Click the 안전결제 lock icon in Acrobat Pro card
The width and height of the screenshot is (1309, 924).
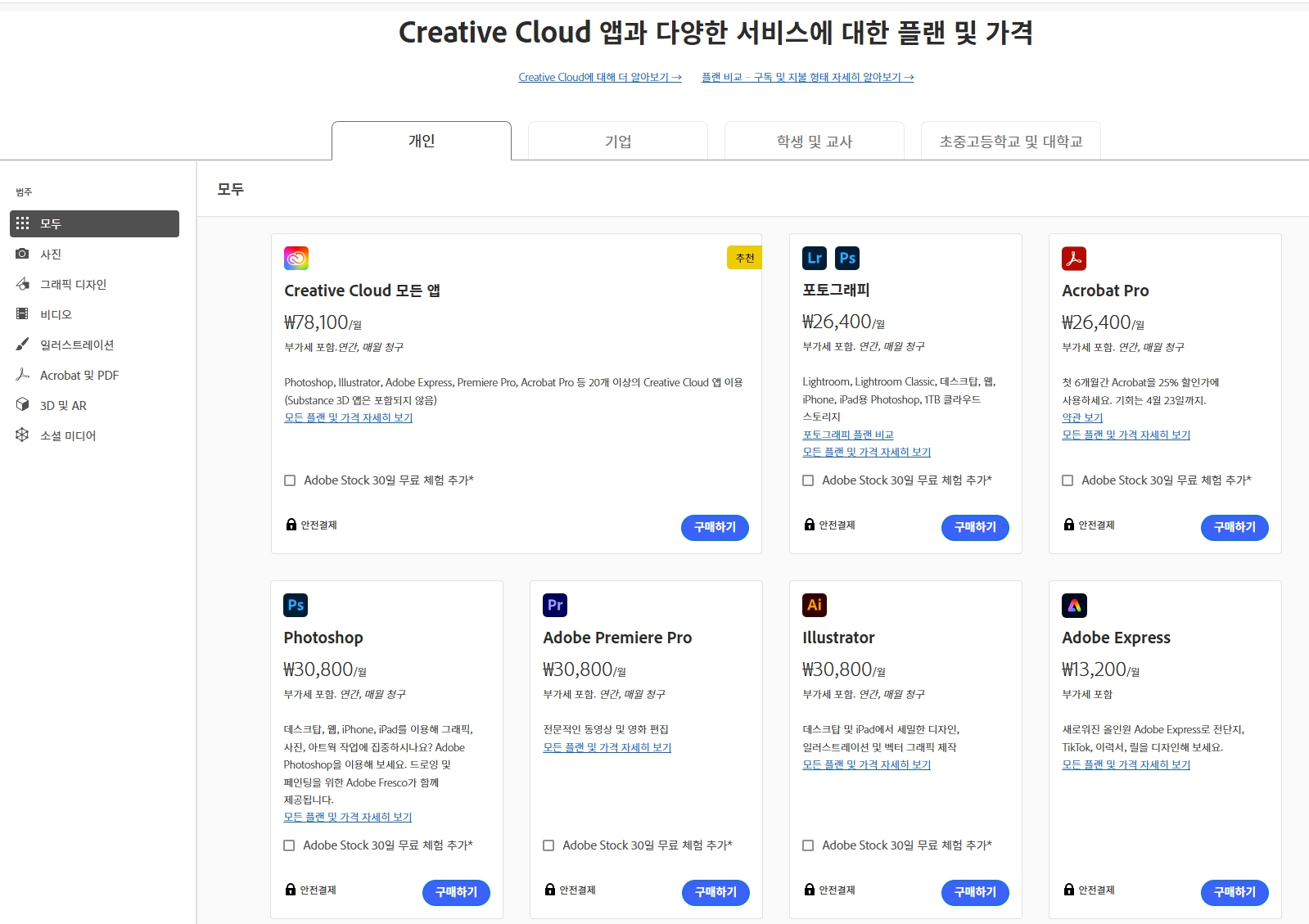pos(1068,525)
